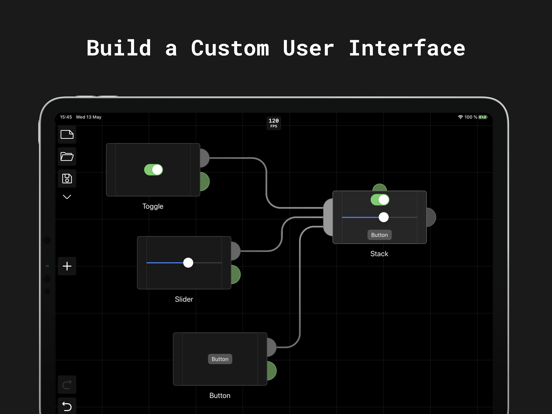Create a new document with the sidebar icon
The height and width of the screenshot is (414, 552).
click(67, 134)
